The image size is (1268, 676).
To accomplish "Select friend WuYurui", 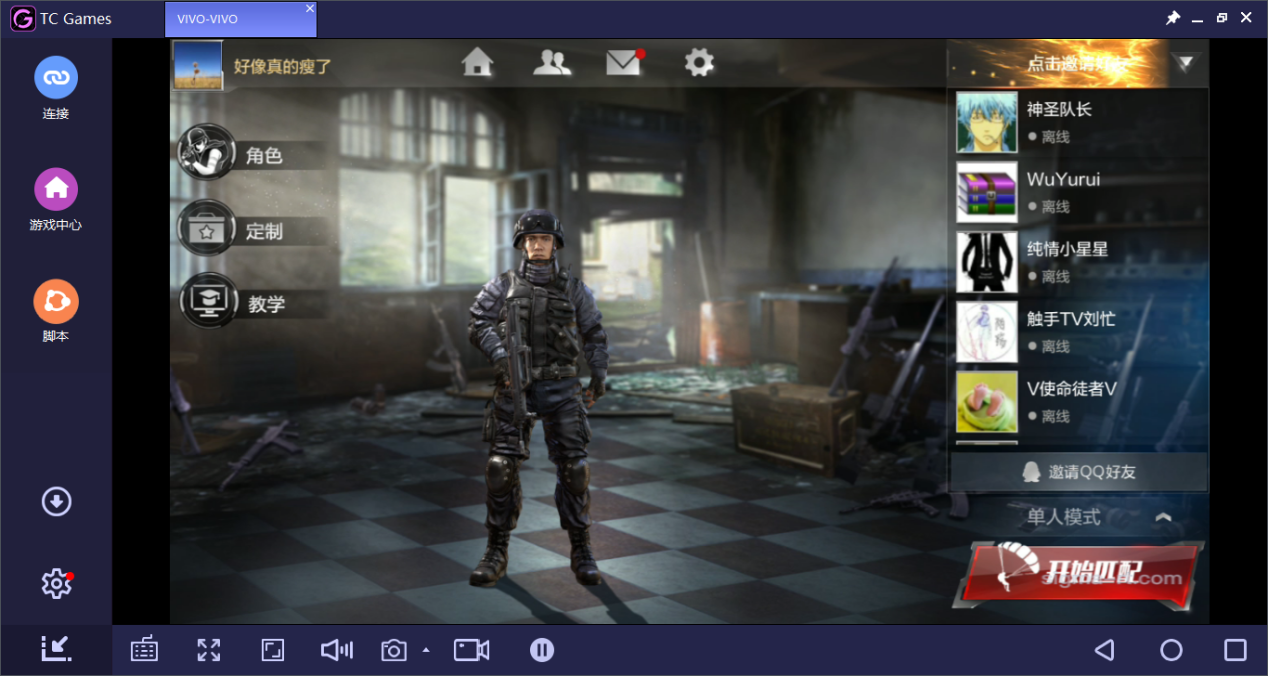I will point(1078,192).
